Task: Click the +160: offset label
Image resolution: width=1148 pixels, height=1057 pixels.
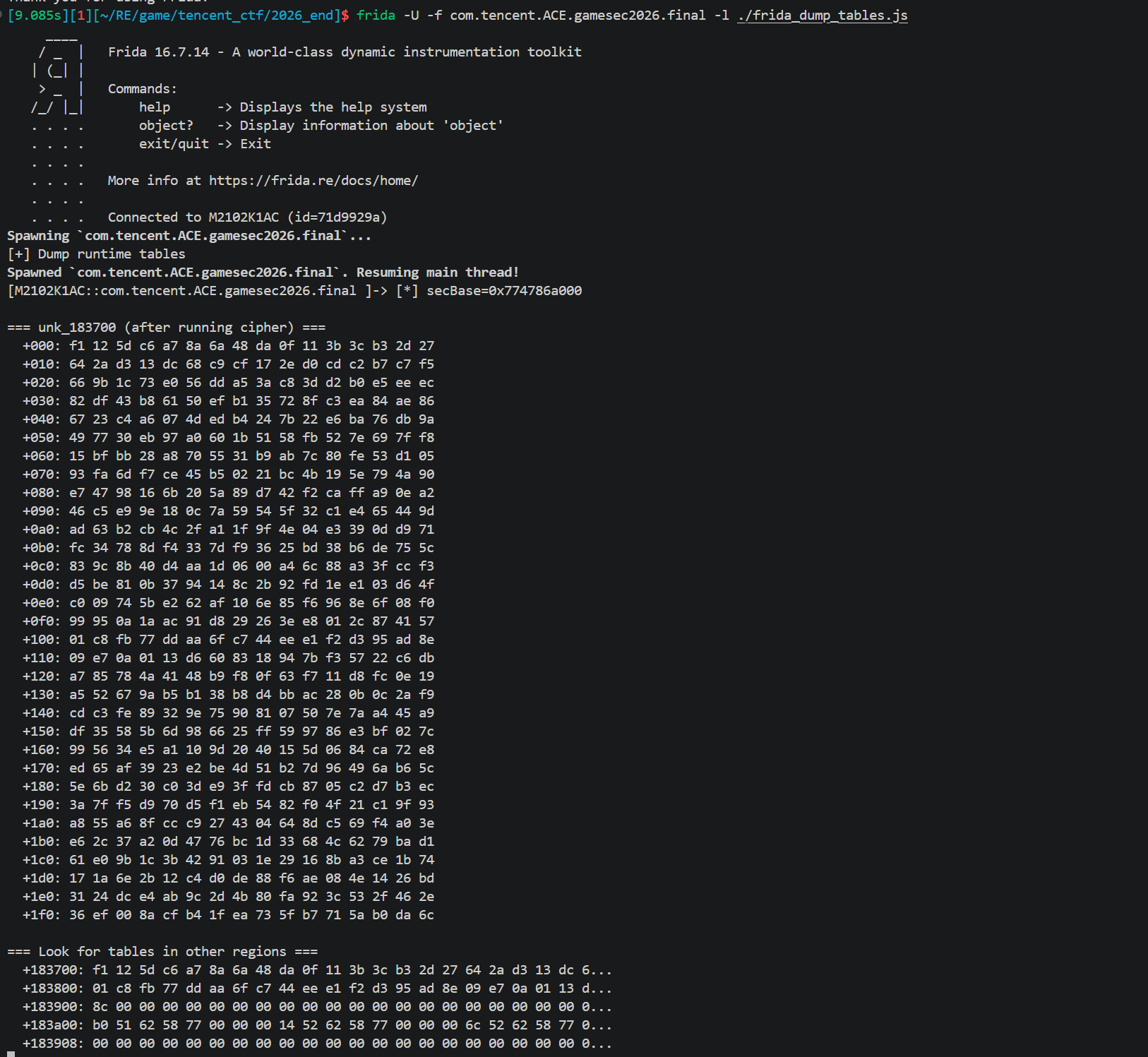Action: 42,750
